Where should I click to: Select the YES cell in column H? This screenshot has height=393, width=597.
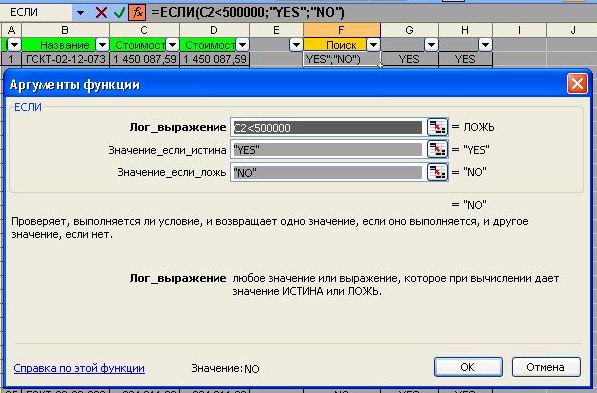tap(465, 59)
